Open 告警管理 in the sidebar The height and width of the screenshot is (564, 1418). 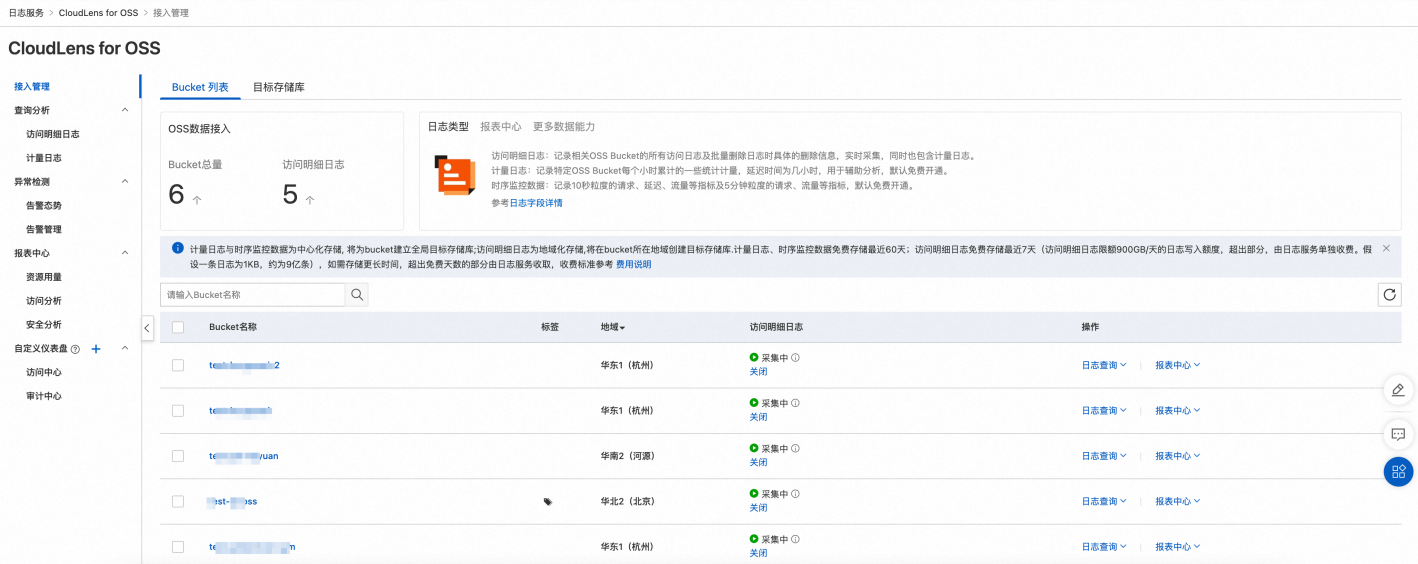[44, 229]
